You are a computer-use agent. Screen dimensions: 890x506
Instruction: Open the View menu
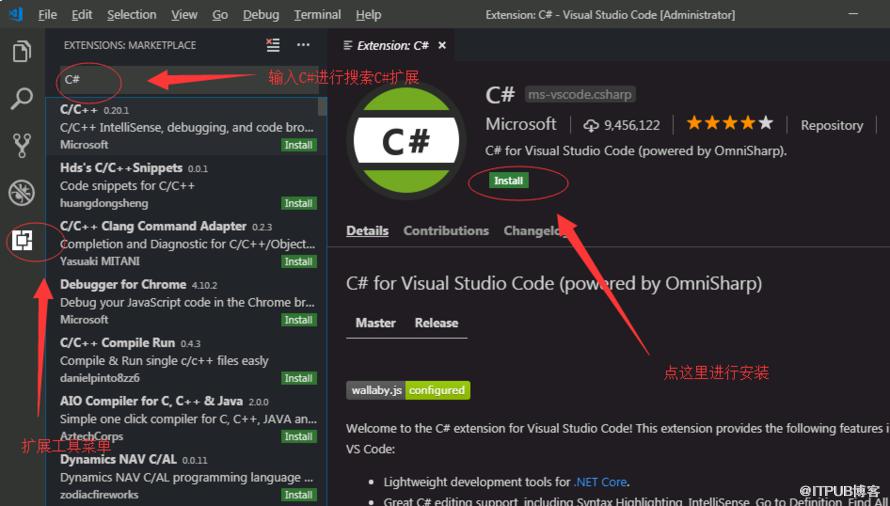point(184,15)
